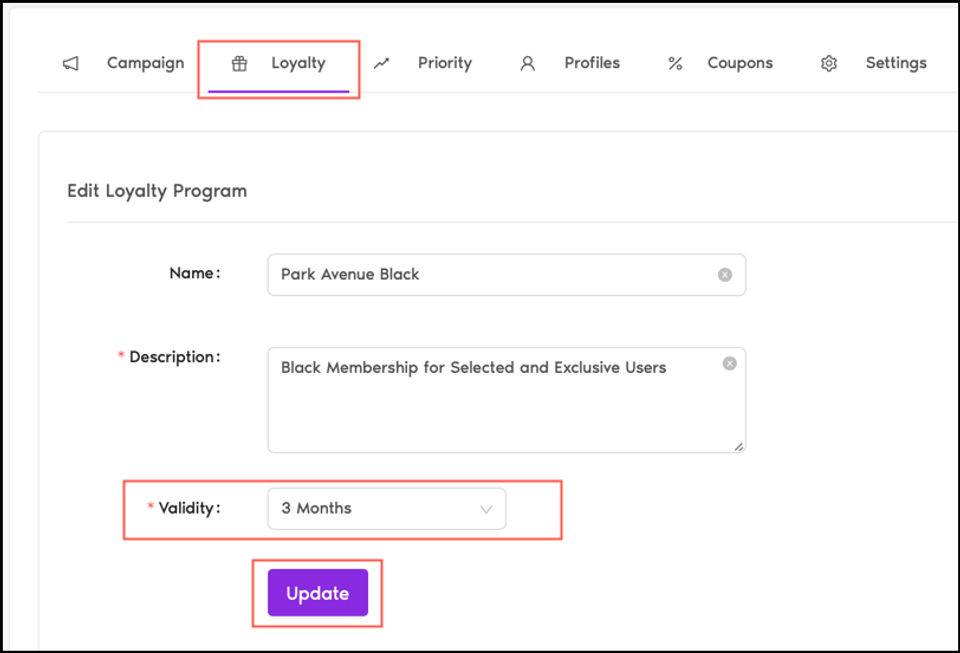The height and width of the screenshot is (653, 960).
Task: Click the Description box resize handle
Action: click(x=739, y=447)
